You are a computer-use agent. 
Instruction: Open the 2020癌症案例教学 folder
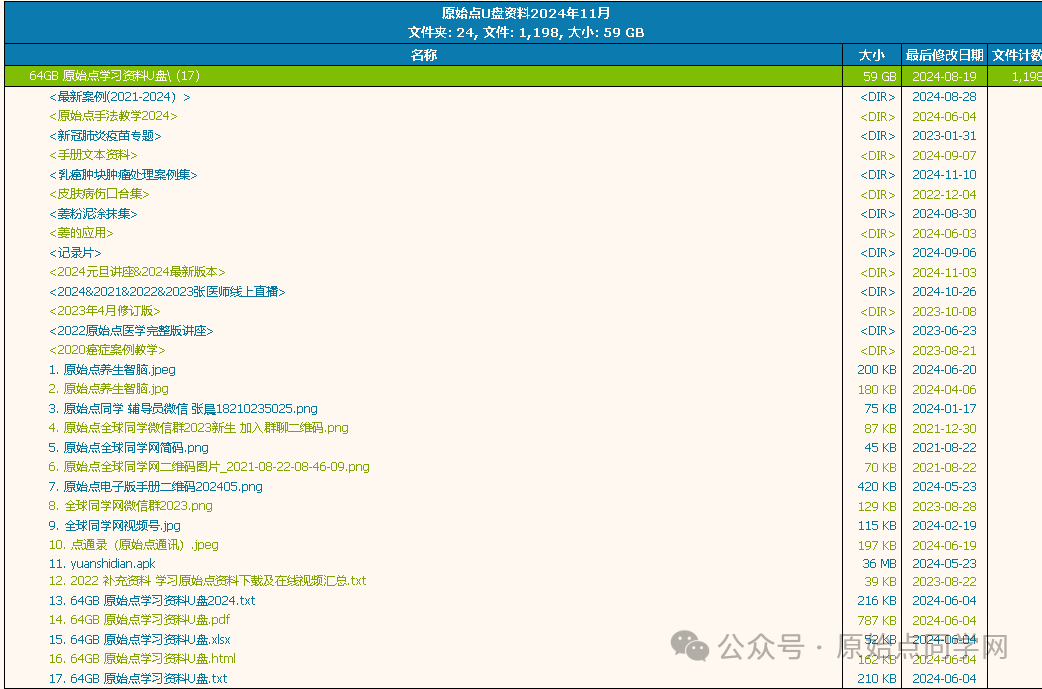[107, 350]
